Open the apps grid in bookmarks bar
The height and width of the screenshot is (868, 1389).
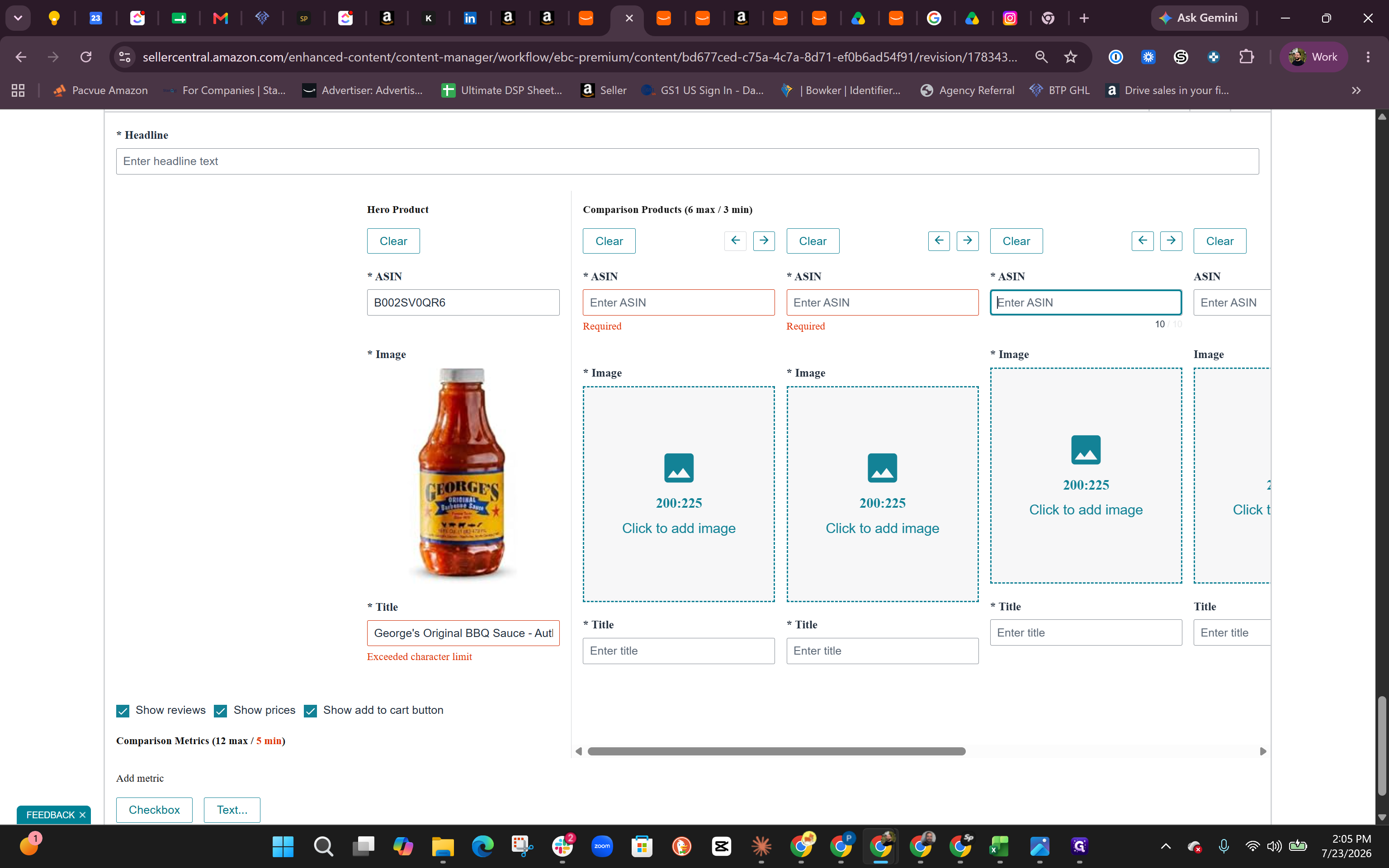click(x=19, y=90)
